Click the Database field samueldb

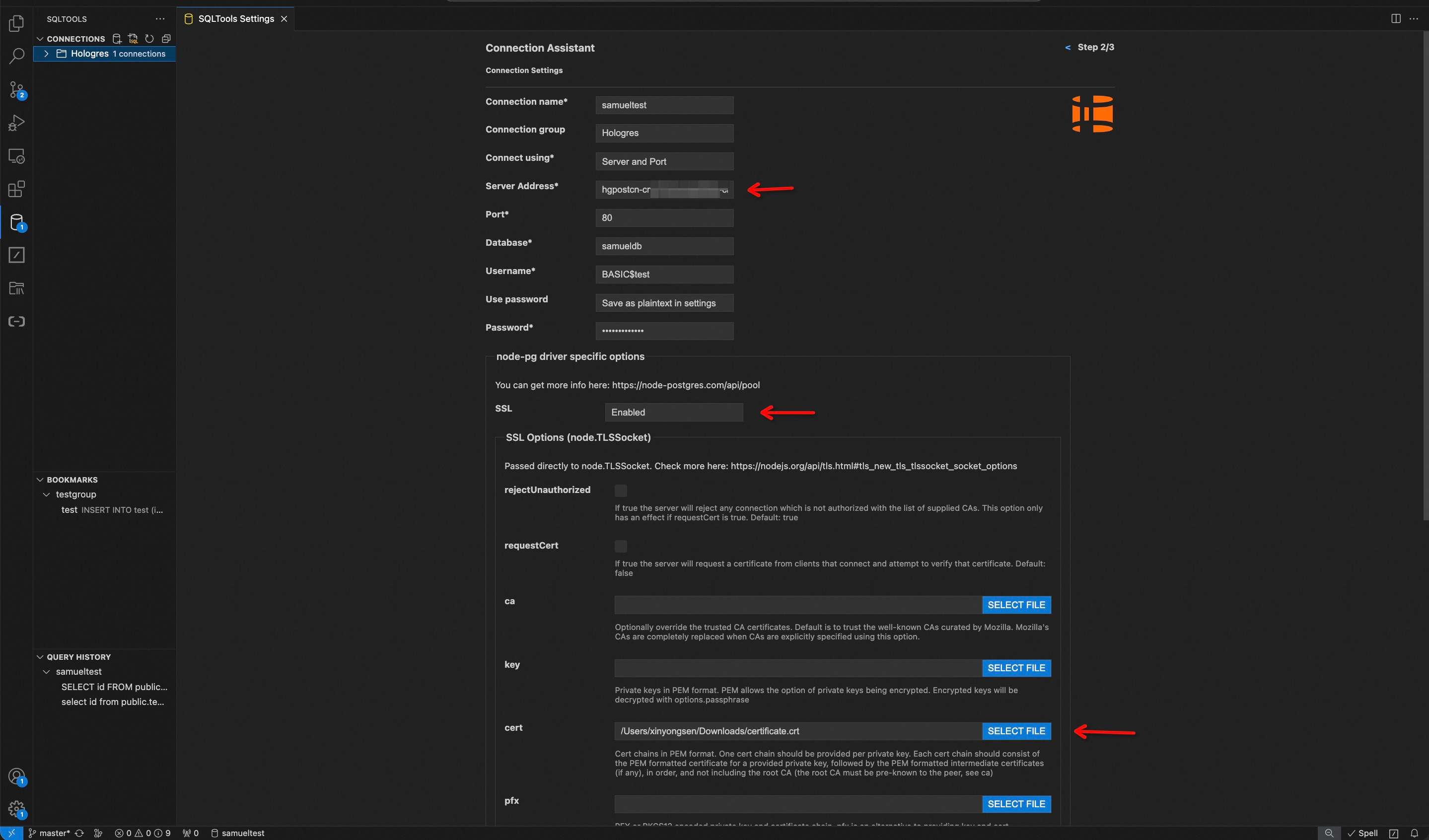(x=664, y=246)
